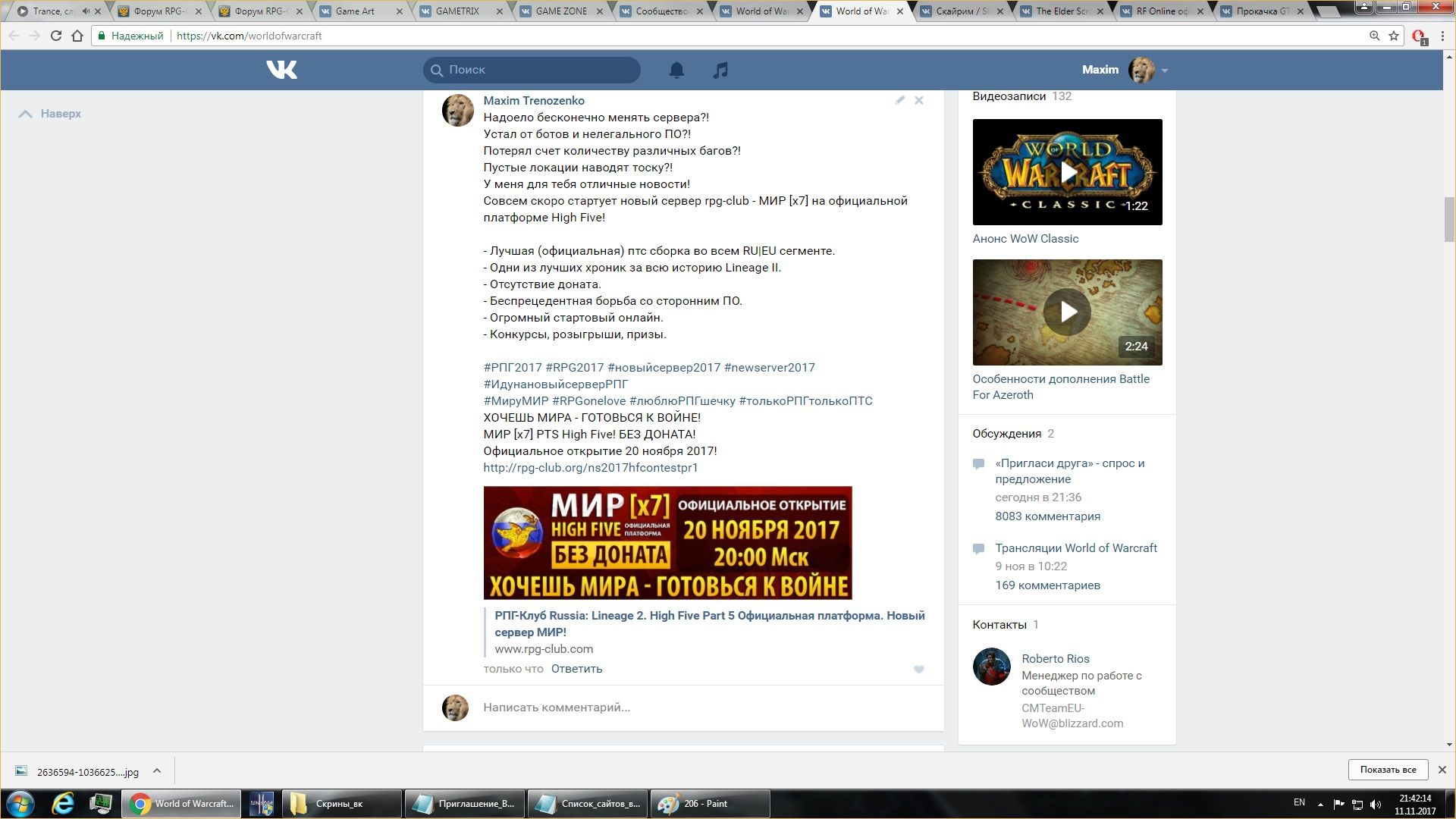
Task: Open Трансляции World of Warcraft discussion
Action: click(1076, 548)
